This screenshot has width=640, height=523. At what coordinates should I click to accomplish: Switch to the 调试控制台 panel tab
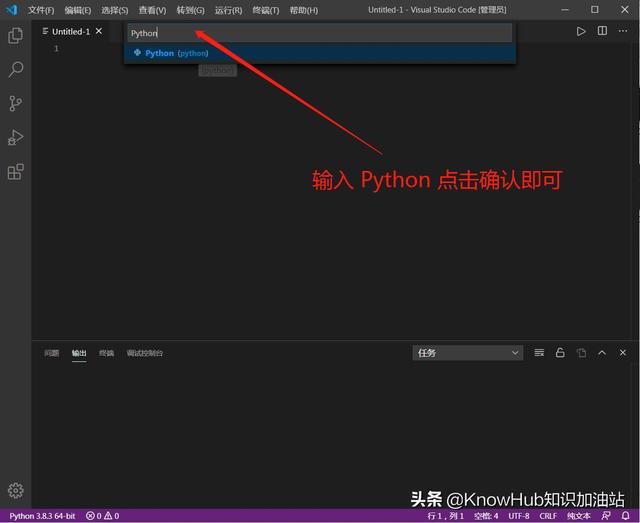144,353
